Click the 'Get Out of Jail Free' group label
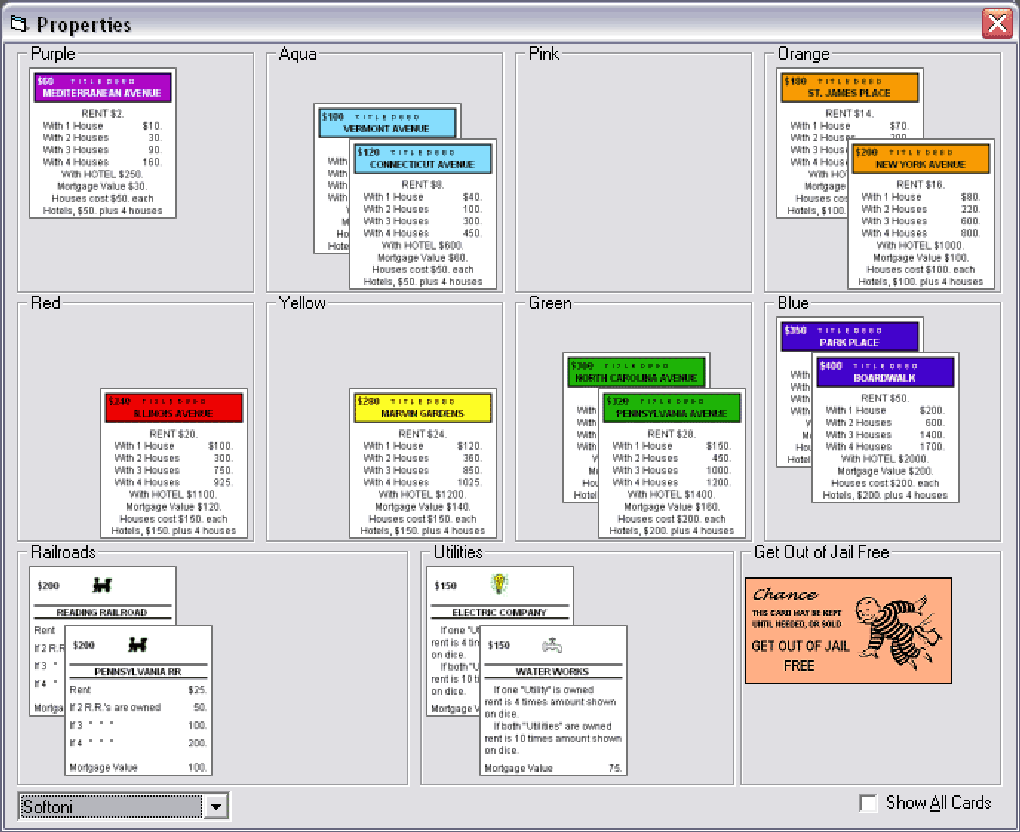 tap(822, 552)
